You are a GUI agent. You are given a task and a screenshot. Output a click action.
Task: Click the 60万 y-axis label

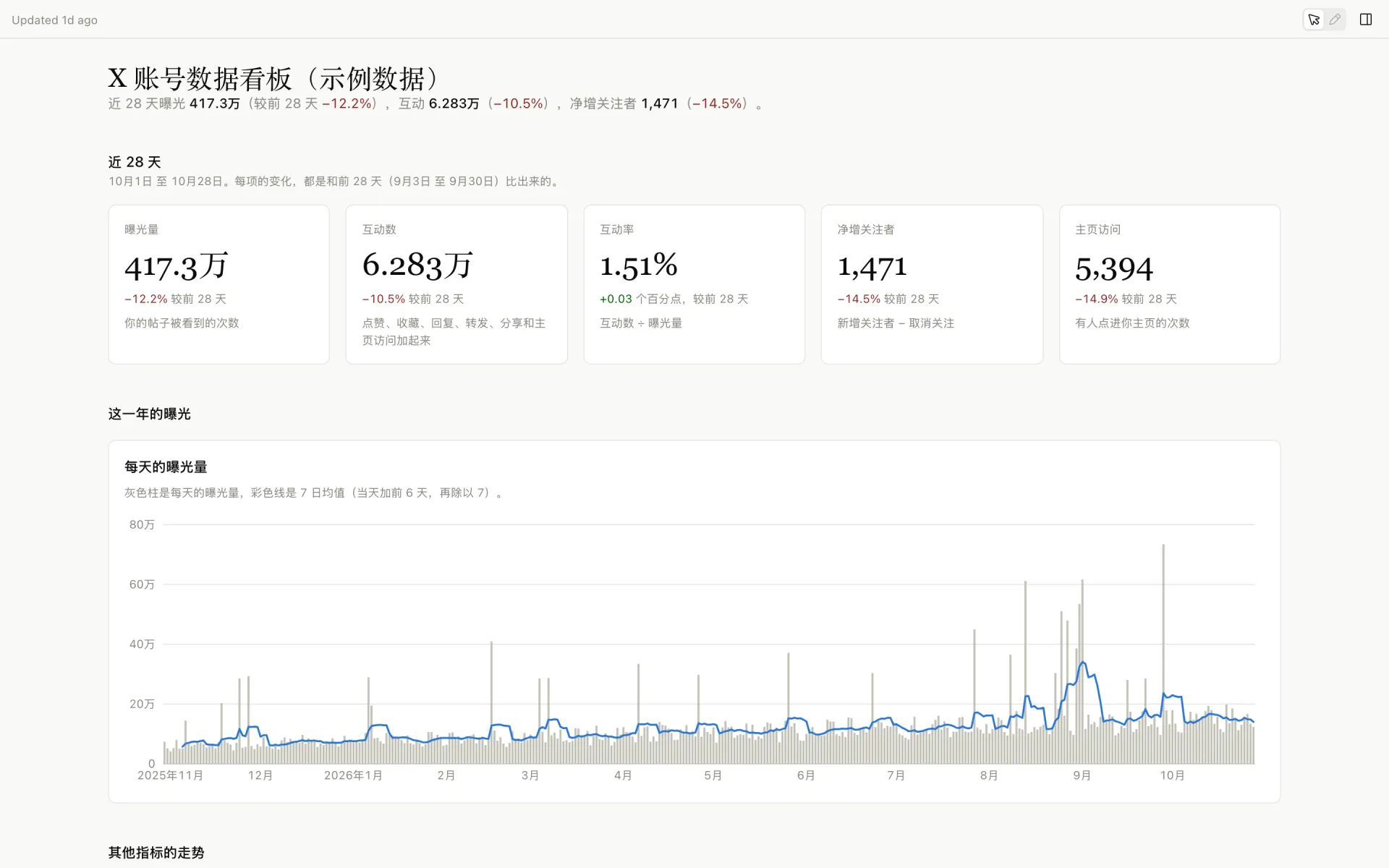click(x=142, y=584)
